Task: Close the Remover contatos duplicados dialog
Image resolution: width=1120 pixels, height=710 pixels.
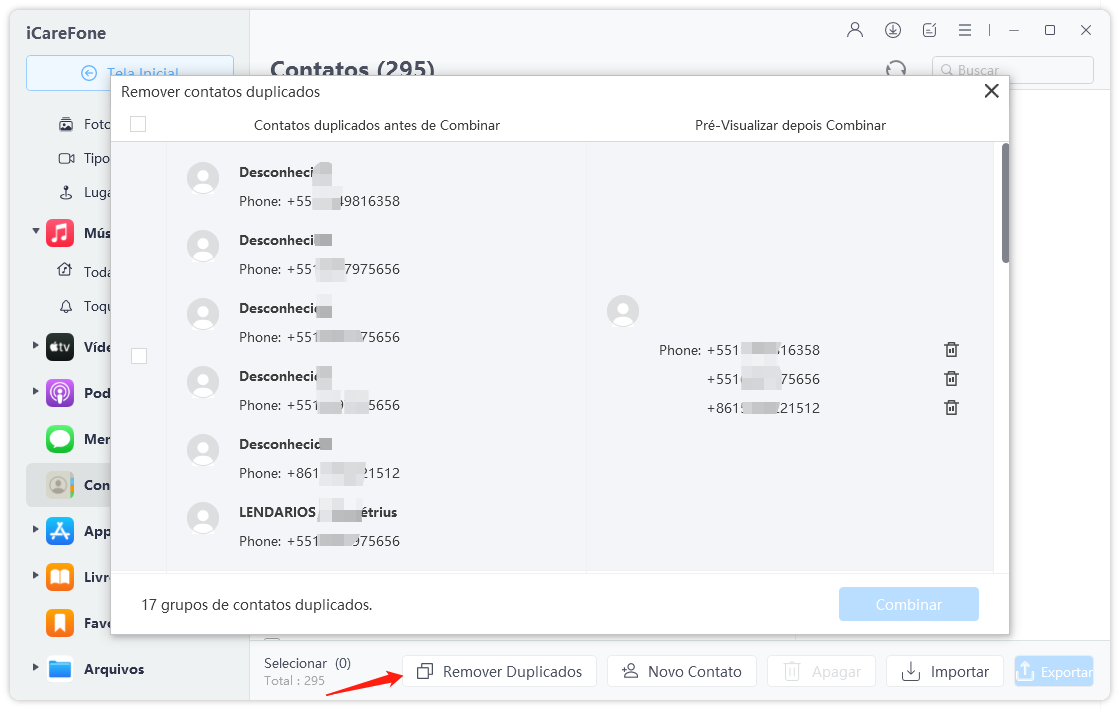Action: tap(991, 91)
